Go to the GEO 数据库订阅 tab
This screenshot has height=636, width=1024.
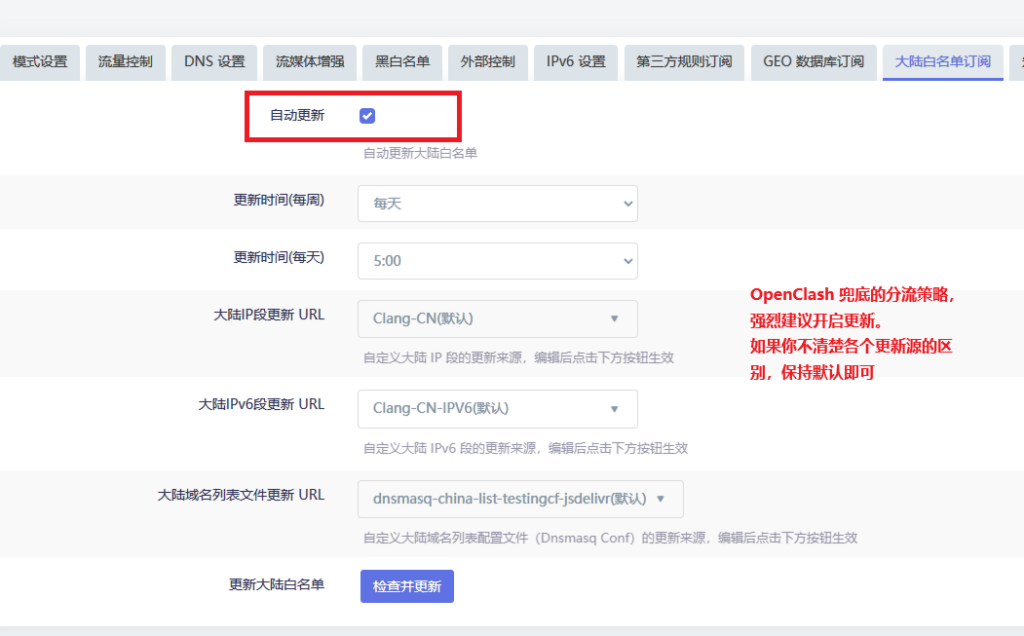click(813, 62)
